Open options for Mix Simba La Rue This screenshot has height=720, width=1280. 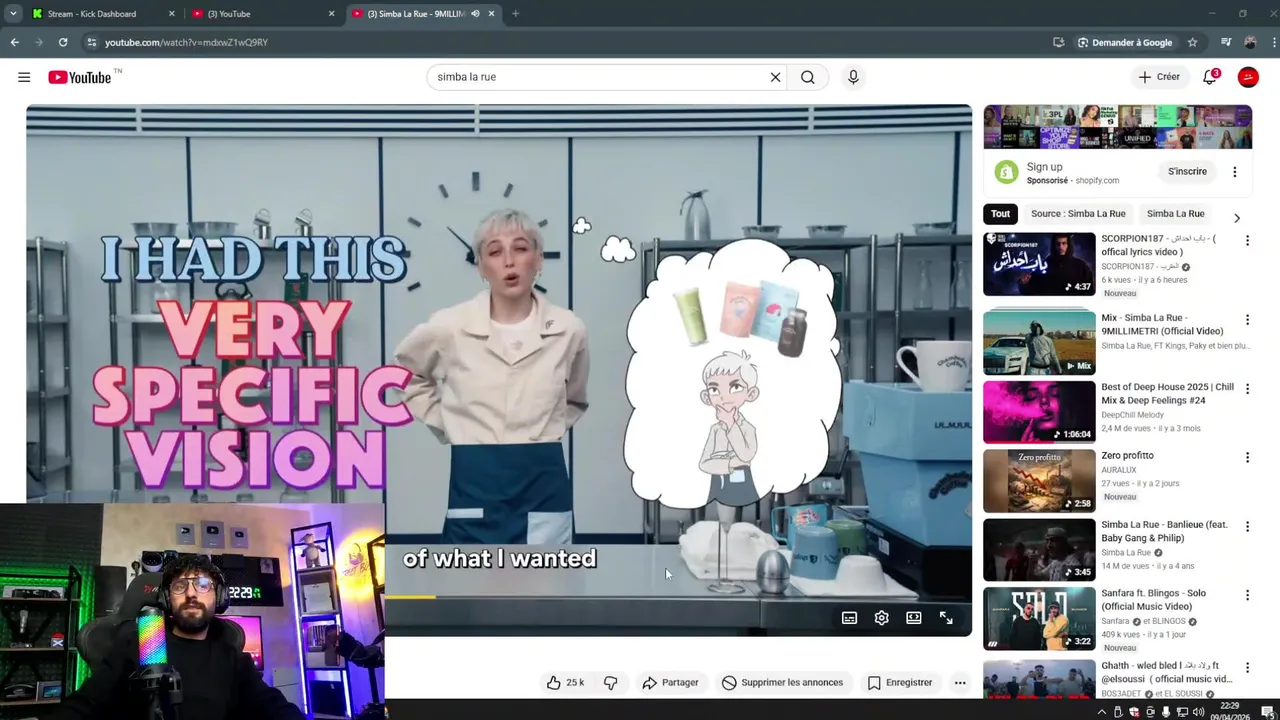pyautogui.click(x=1247, y=320)
